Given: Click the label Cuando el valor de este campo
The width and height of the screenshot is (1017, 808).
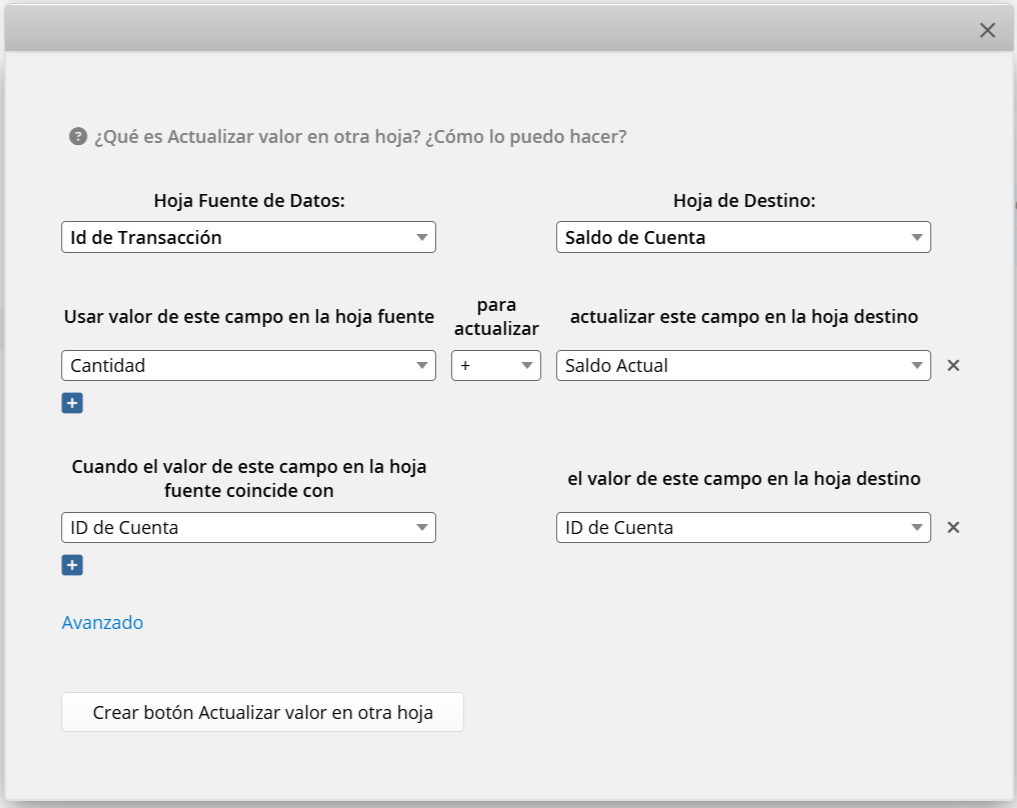Looking at the screenshot, I should click(x=249, y=479).
